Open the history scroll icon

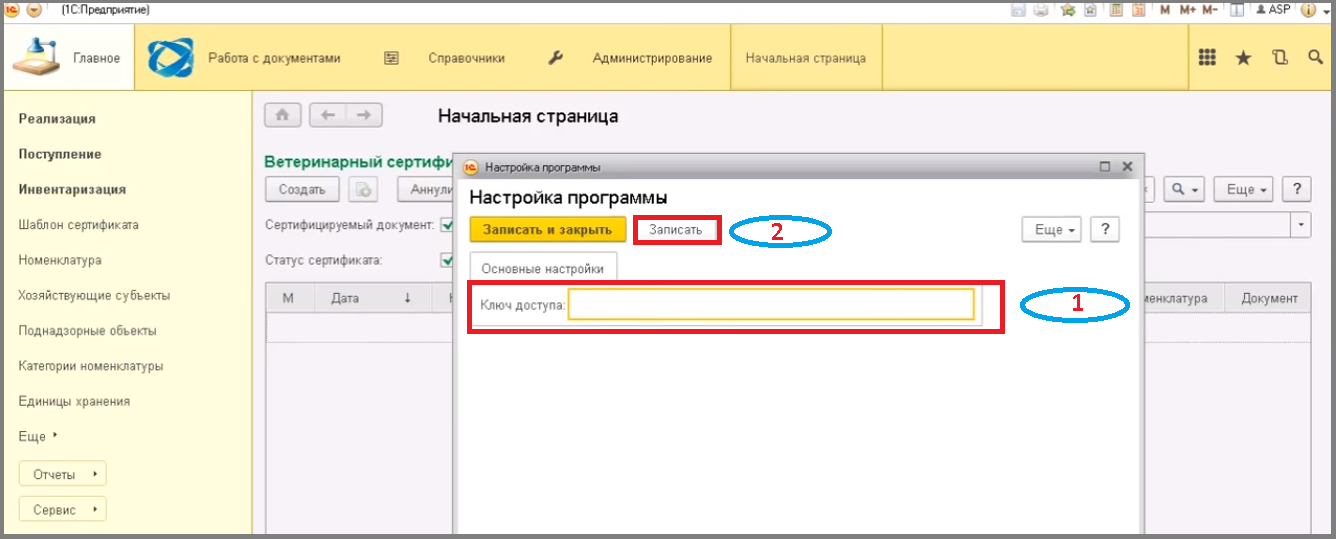1280,58
